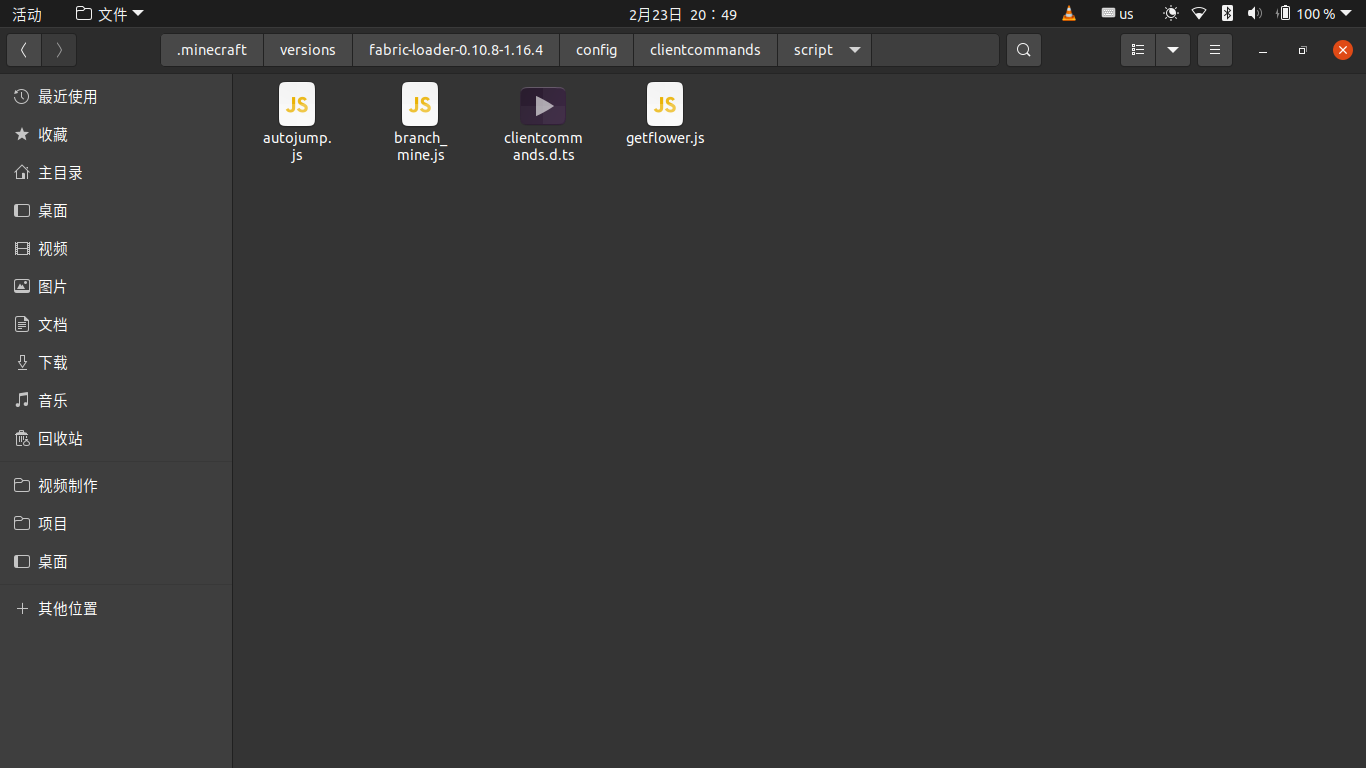Screen dimensions: 1366x768
Task: Click 活动 in the top bar
Action: point(27,14)
